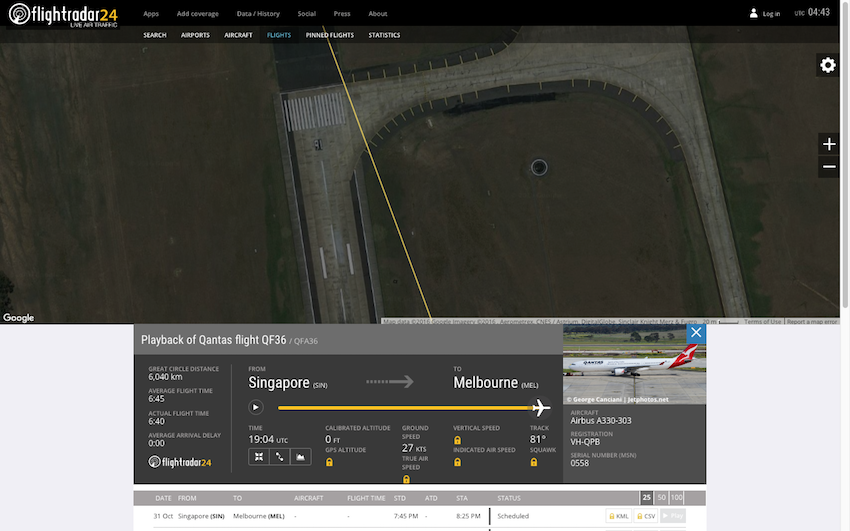
Task: Click the flight route view icon
Action: click(x=279, y=457)
